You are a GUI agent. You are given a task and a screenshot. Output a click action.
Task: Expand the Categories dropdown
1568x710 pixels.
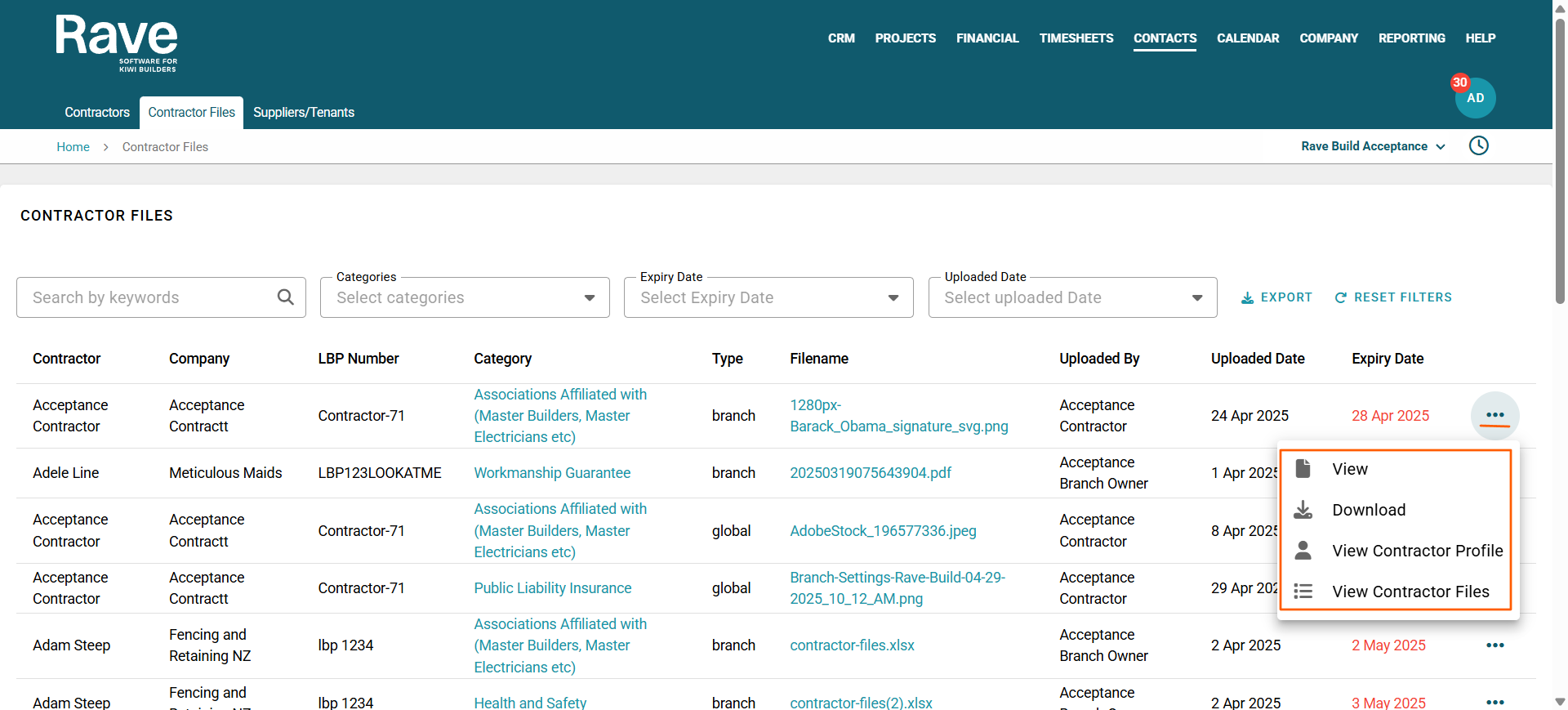(465, 297)
